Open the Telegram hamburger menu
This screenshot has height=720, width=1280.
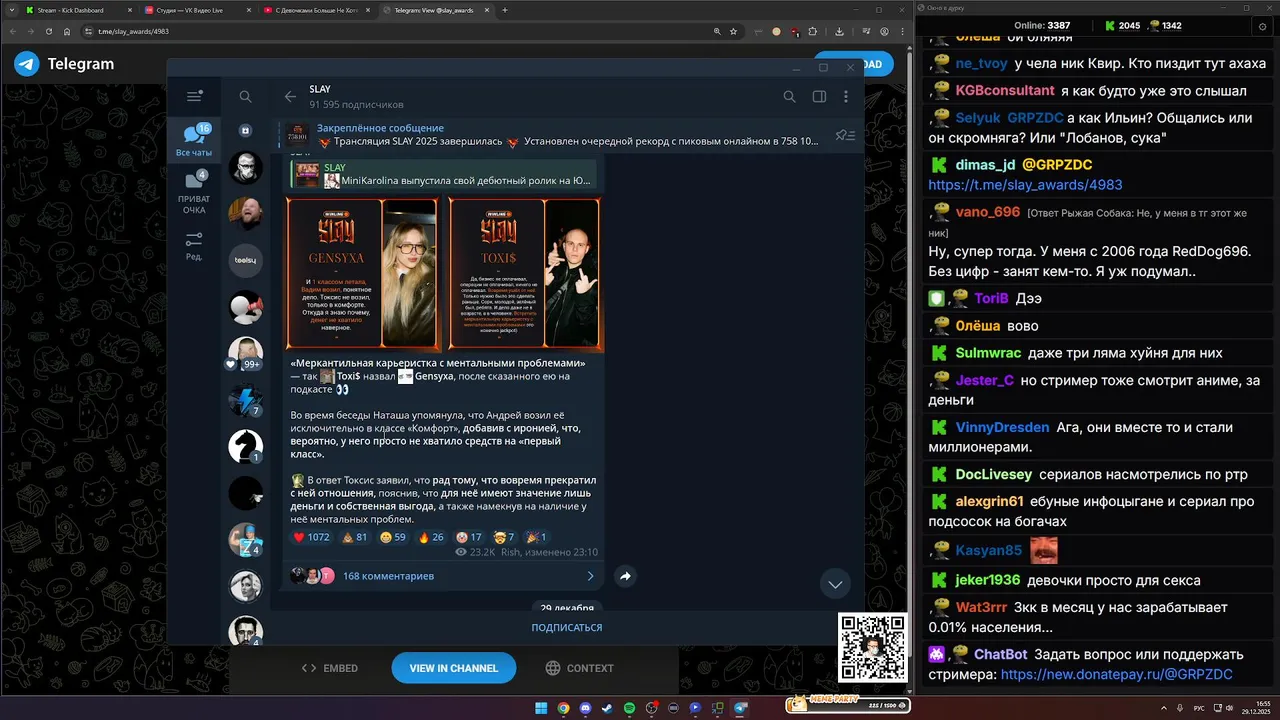pos(194,96)
